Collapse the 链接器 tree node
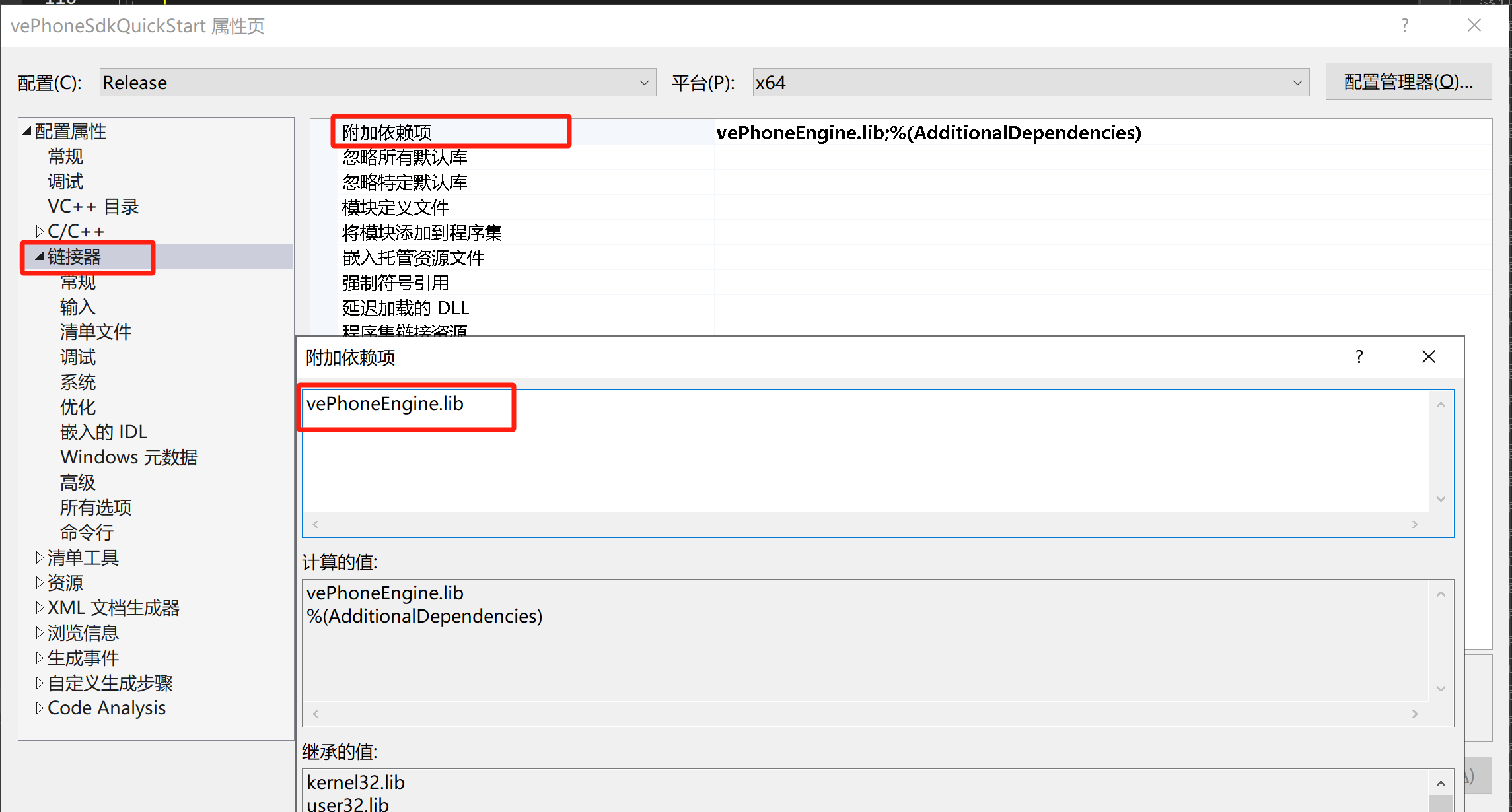 point(40,256)
